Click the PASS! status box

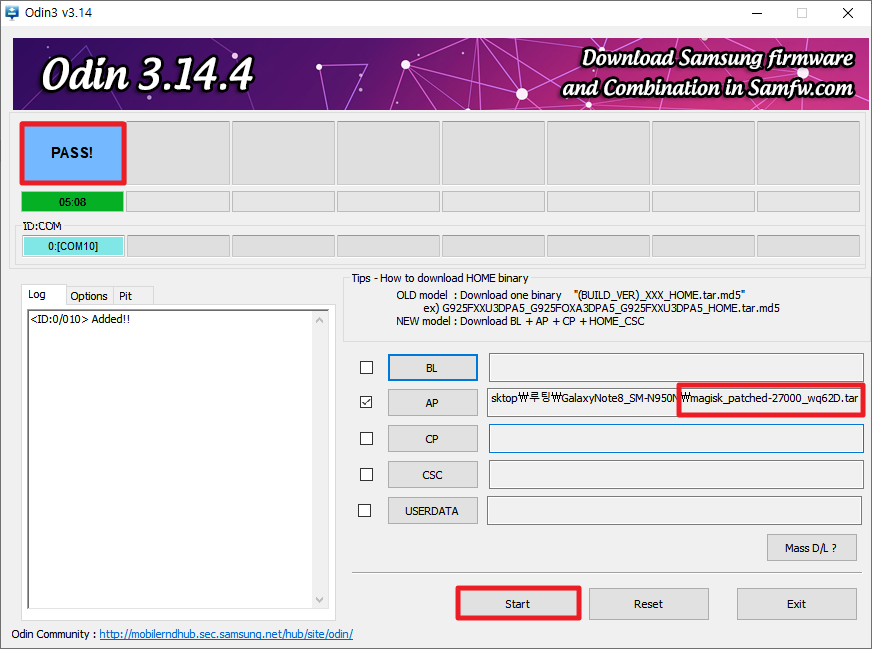[x=73, y=153]
